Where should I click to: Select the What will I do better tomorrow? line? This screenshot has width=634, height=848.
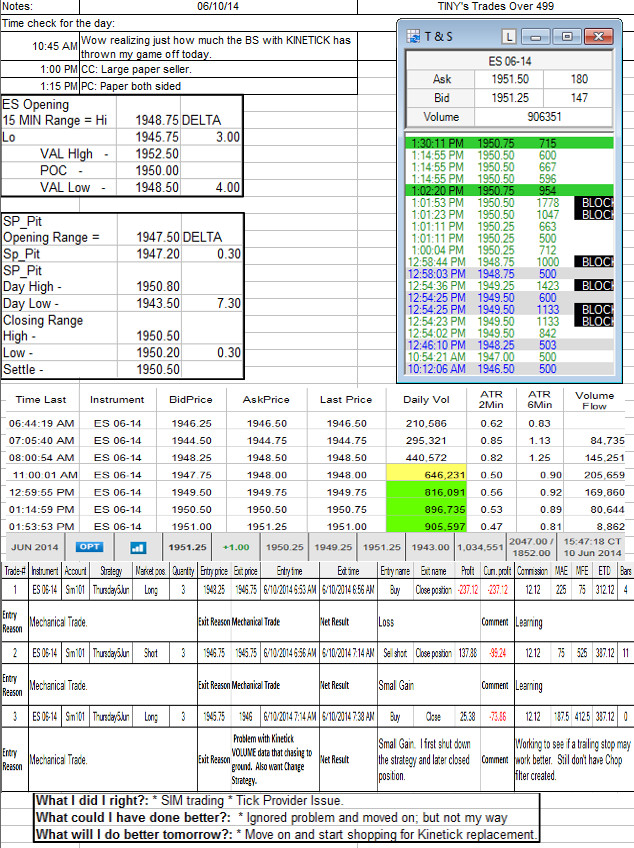click(287, 834)
